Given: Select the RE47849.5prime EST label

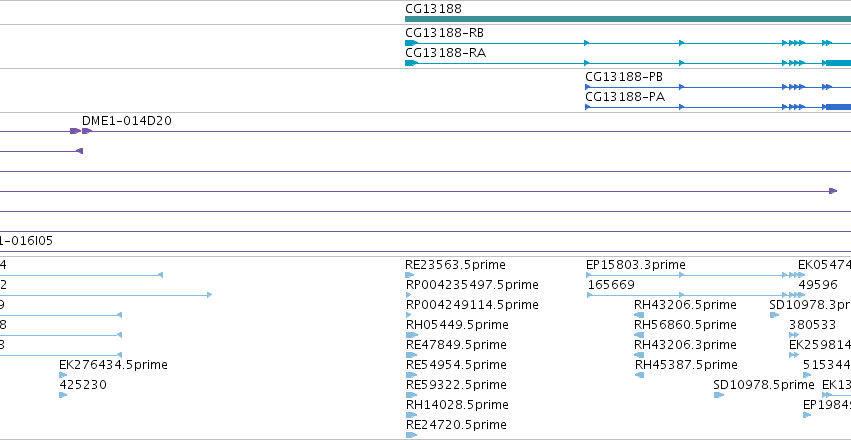Looking at the screenshot, I should click(456, 345).
